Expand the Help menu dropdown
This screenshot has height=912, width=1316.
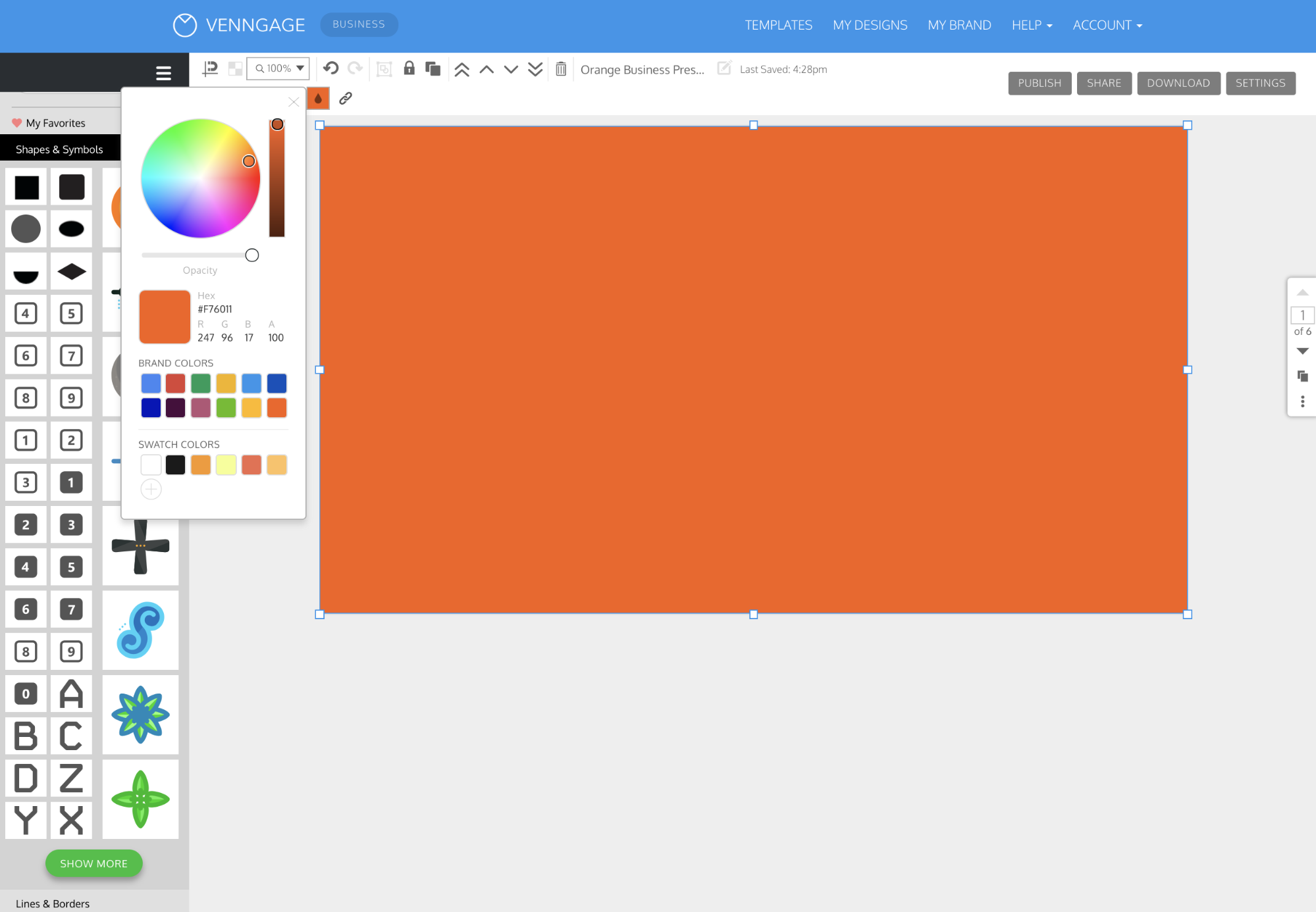(x=1032, y=25)
